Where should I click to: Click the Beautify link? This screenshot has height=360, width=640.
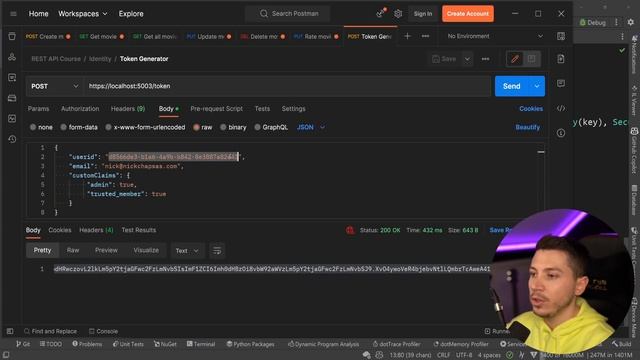point(527,127)
